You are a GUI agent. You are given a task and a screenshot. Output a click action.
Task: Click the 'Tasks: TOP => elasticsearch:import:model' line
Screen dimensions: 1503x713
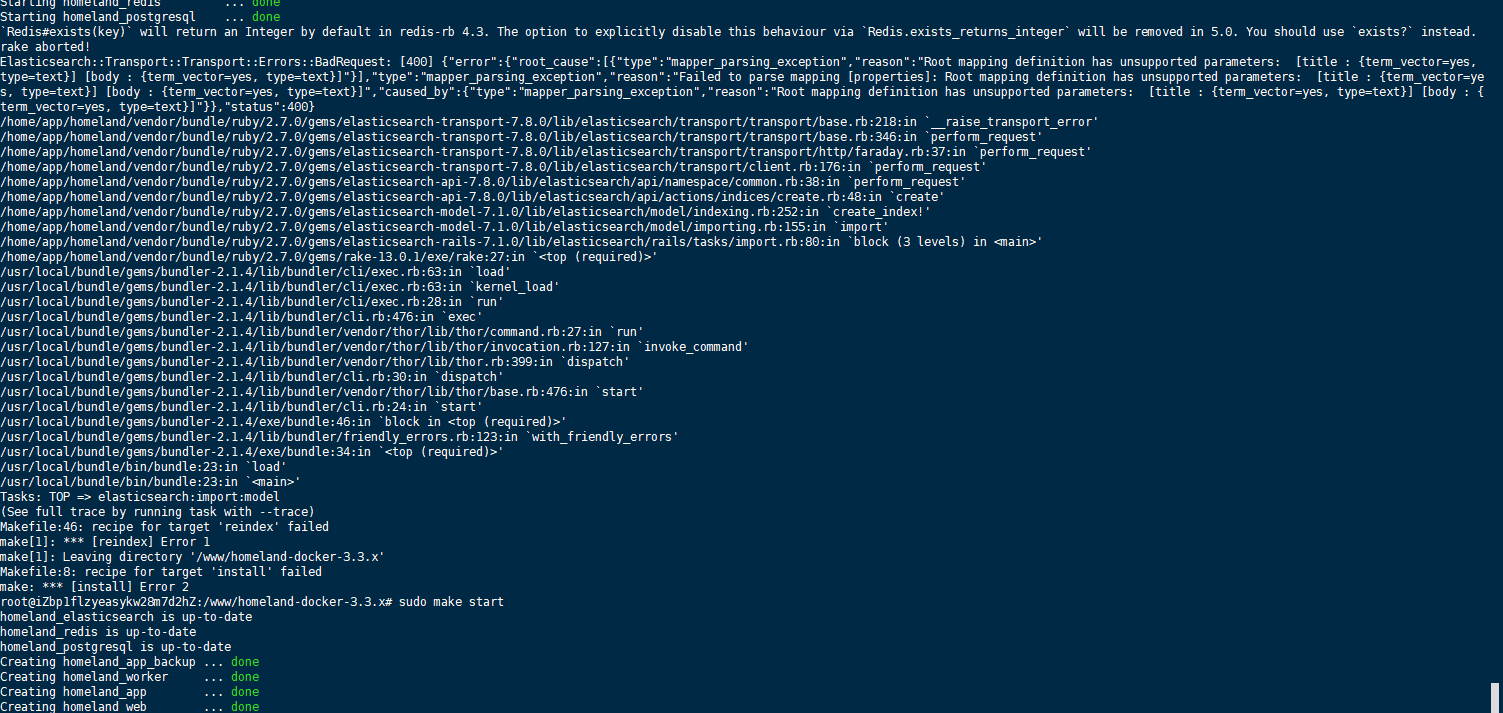(x=140, y=497)
